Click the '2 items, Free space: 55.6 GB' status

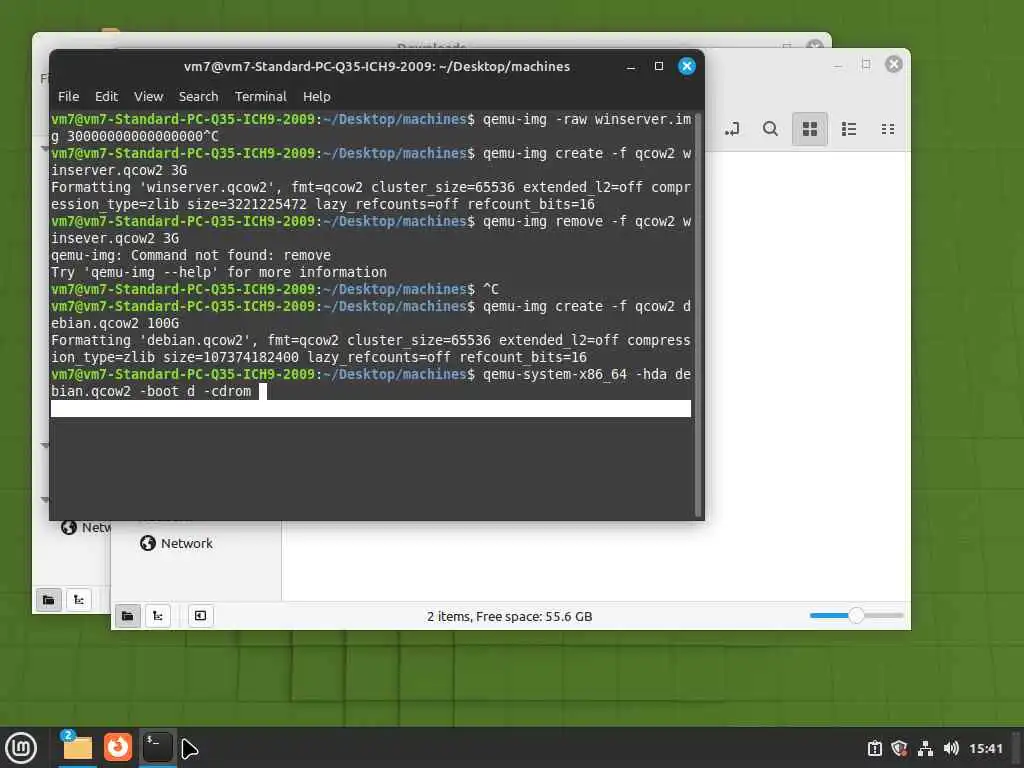pos(509,616)
